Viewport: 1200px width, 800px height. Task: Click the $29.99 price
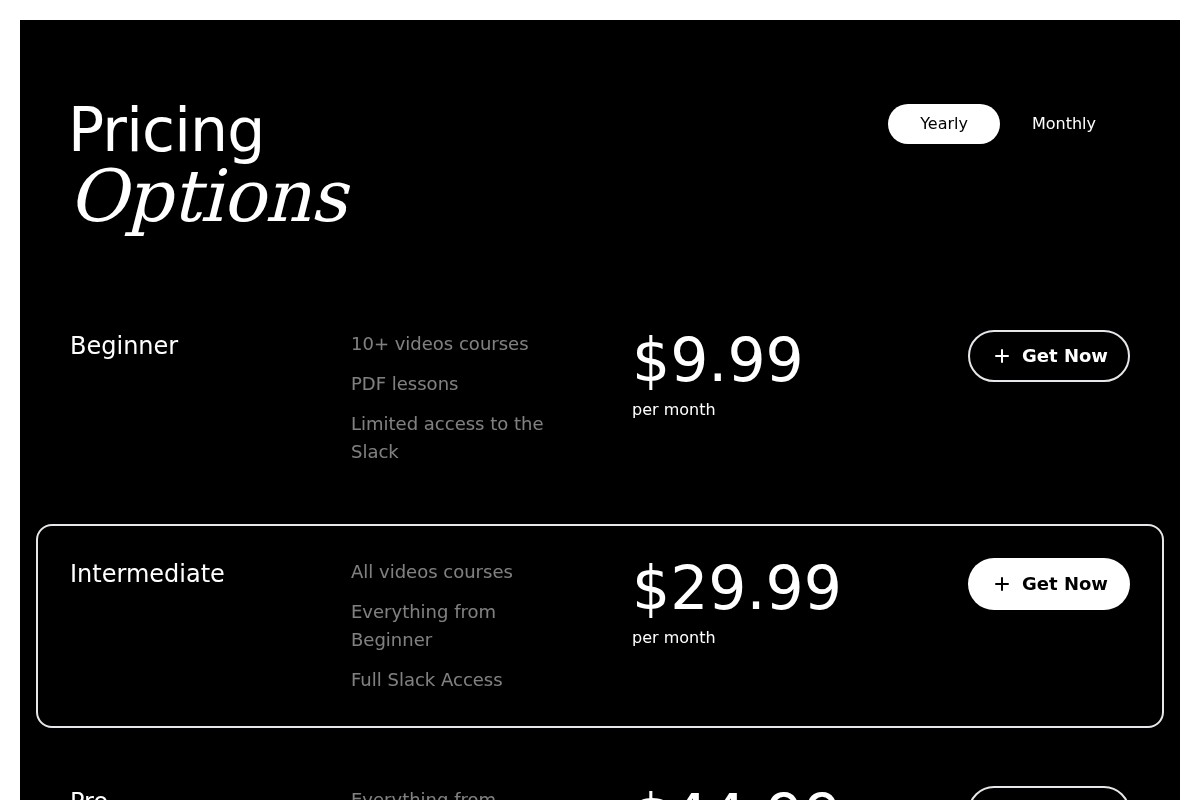[736, 588]
